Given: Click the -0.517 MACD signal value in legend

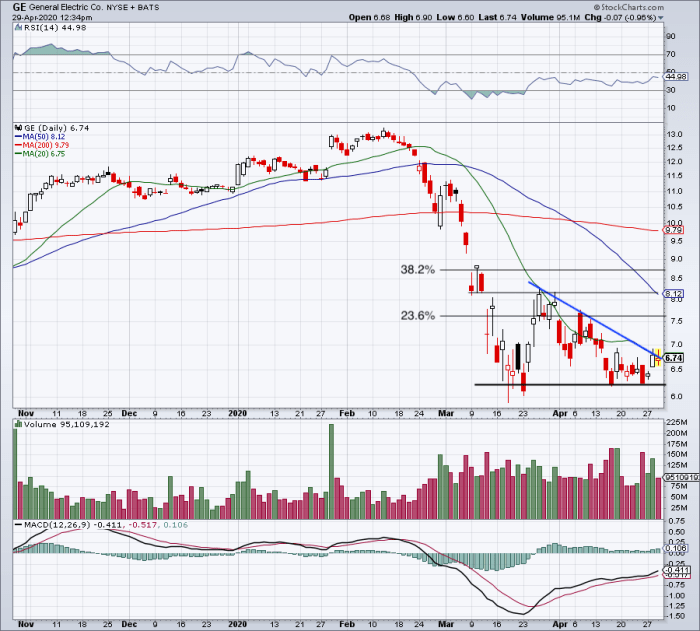Looking at the screenshot, I should (x=142, y=525).
